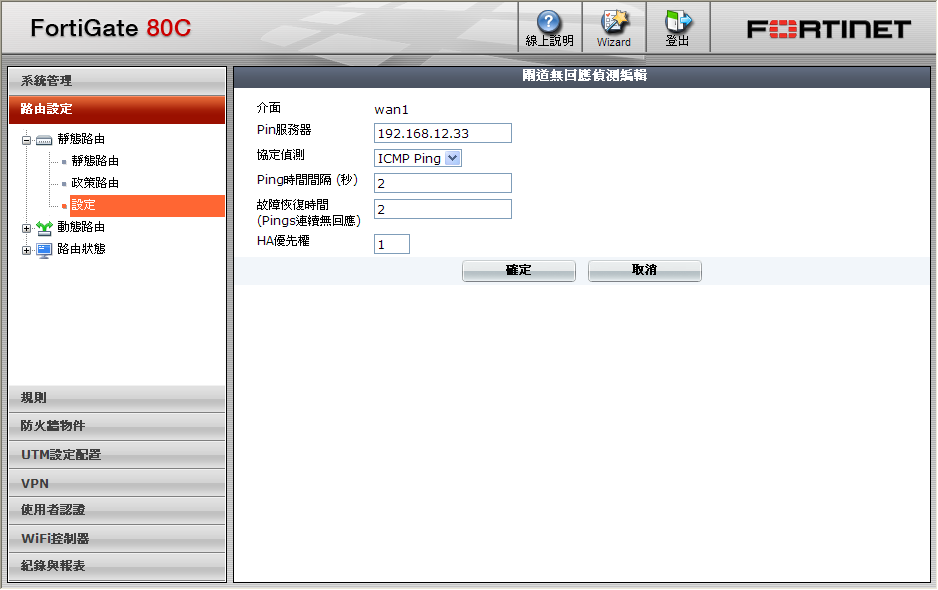Select the 靜態路由 parent node label
The height and width of the screenshot is (590, 938).
pyautogui.click(x=81, y=139)
